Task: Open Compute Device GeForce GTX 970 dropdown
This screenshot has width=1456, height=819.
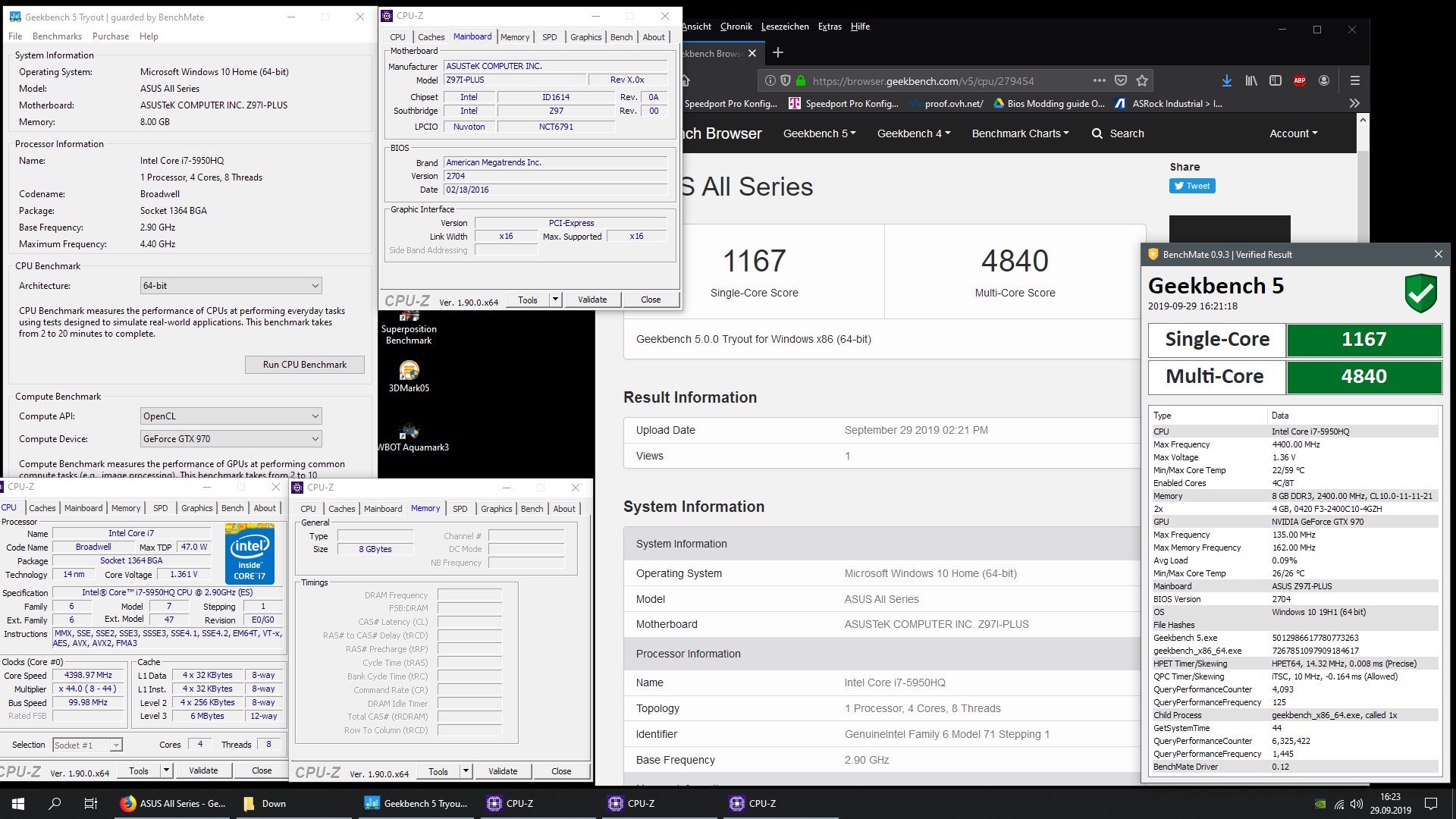Action: (x=231, y=439)
